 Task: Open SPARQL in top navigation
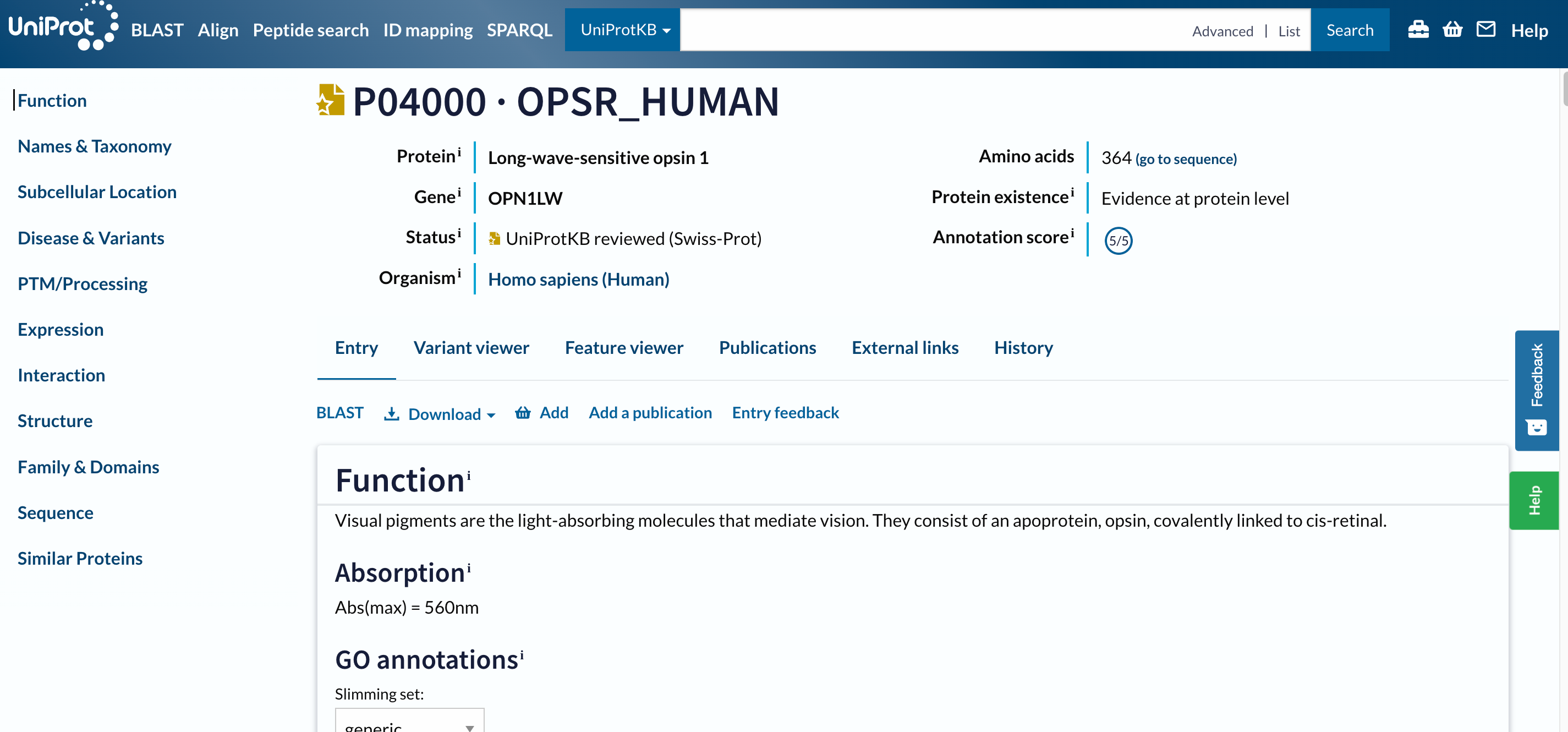(520, 30)
